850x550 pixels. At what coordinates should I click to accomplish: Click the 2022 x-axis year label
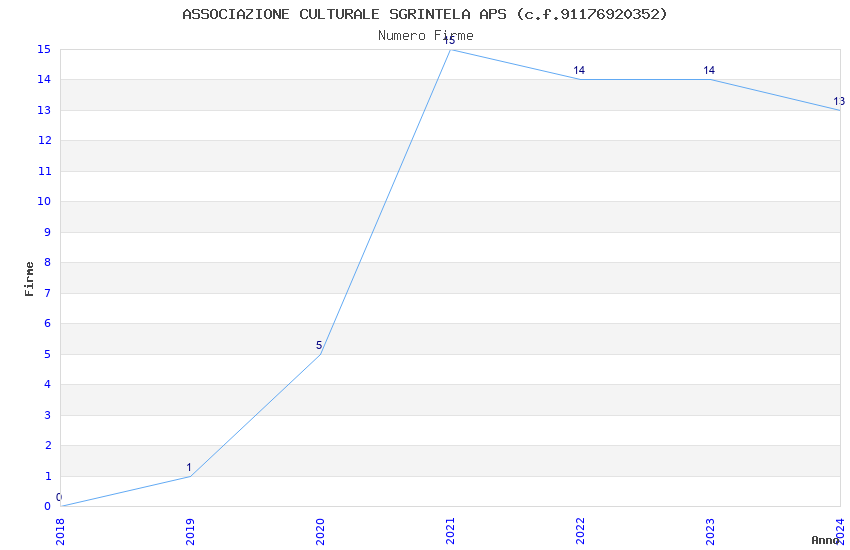point(580,532)
